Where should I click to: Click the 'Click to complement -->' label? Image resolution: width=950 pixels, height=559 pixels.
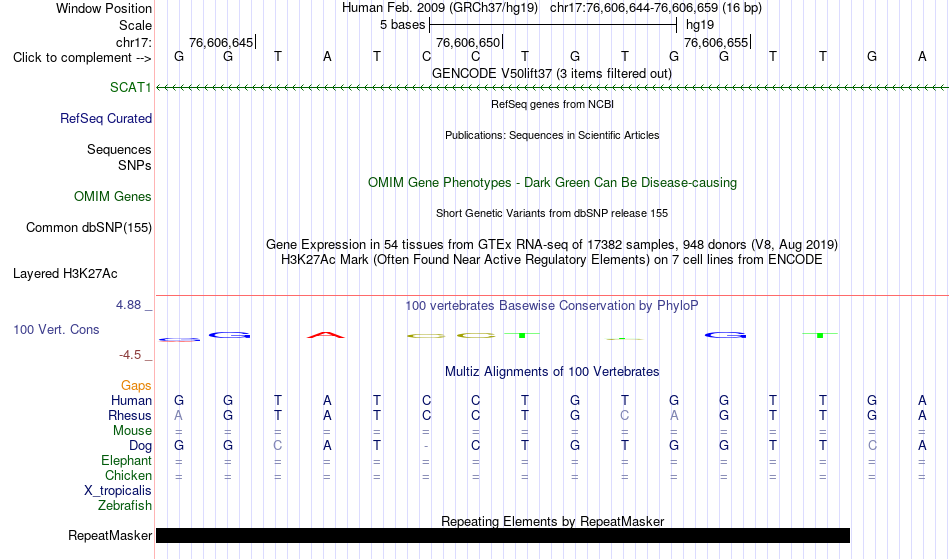[82, 58]
